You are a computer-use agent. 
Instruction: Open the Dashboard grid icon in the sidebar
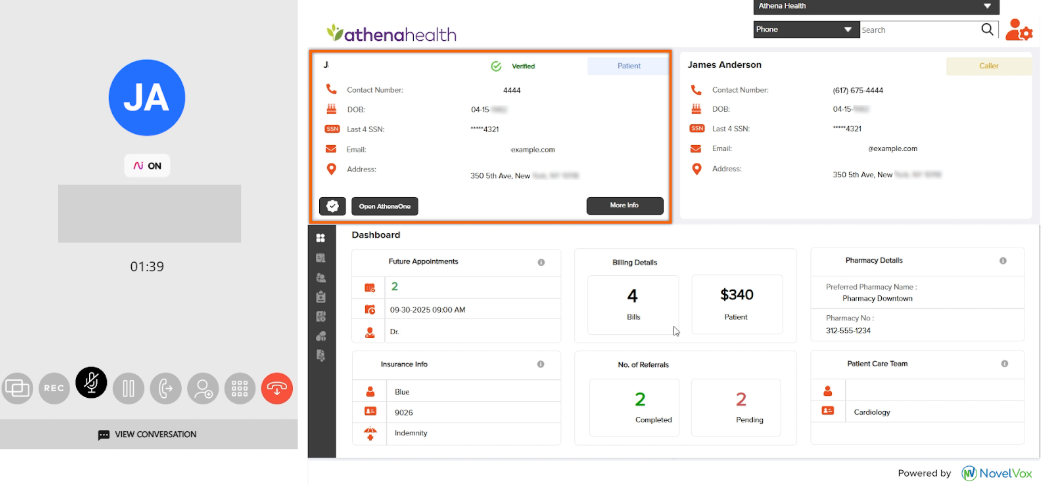pos(320,238)
